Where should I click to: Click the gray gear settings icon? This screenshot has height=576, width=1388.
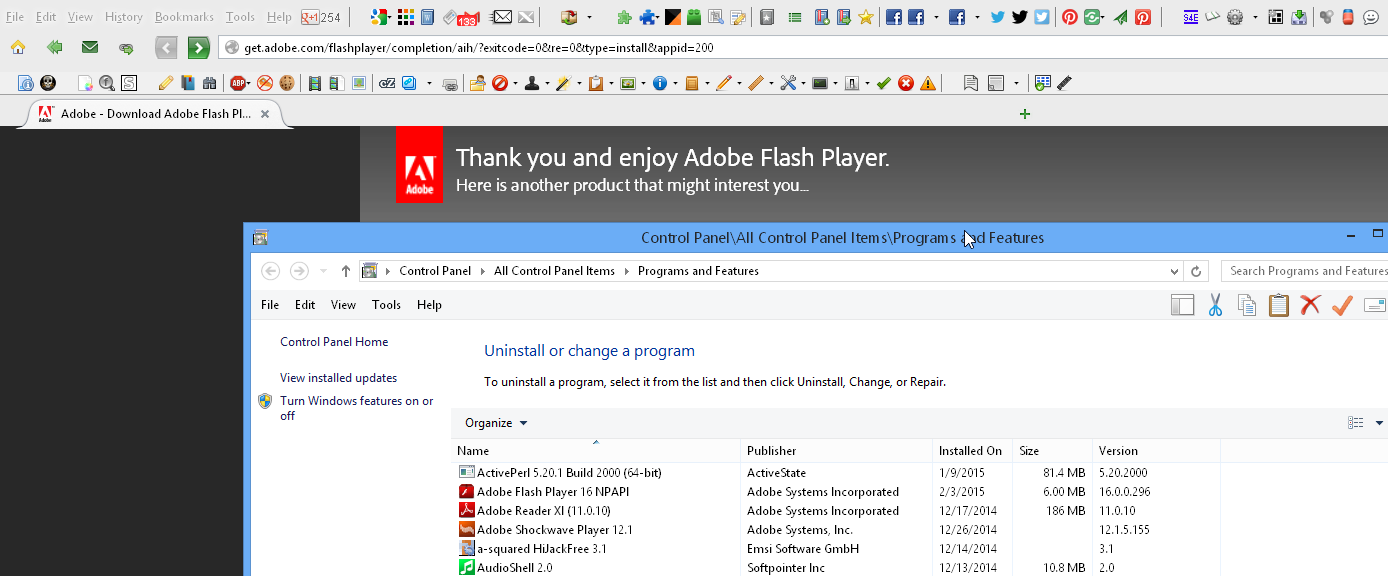point(1235,17)
